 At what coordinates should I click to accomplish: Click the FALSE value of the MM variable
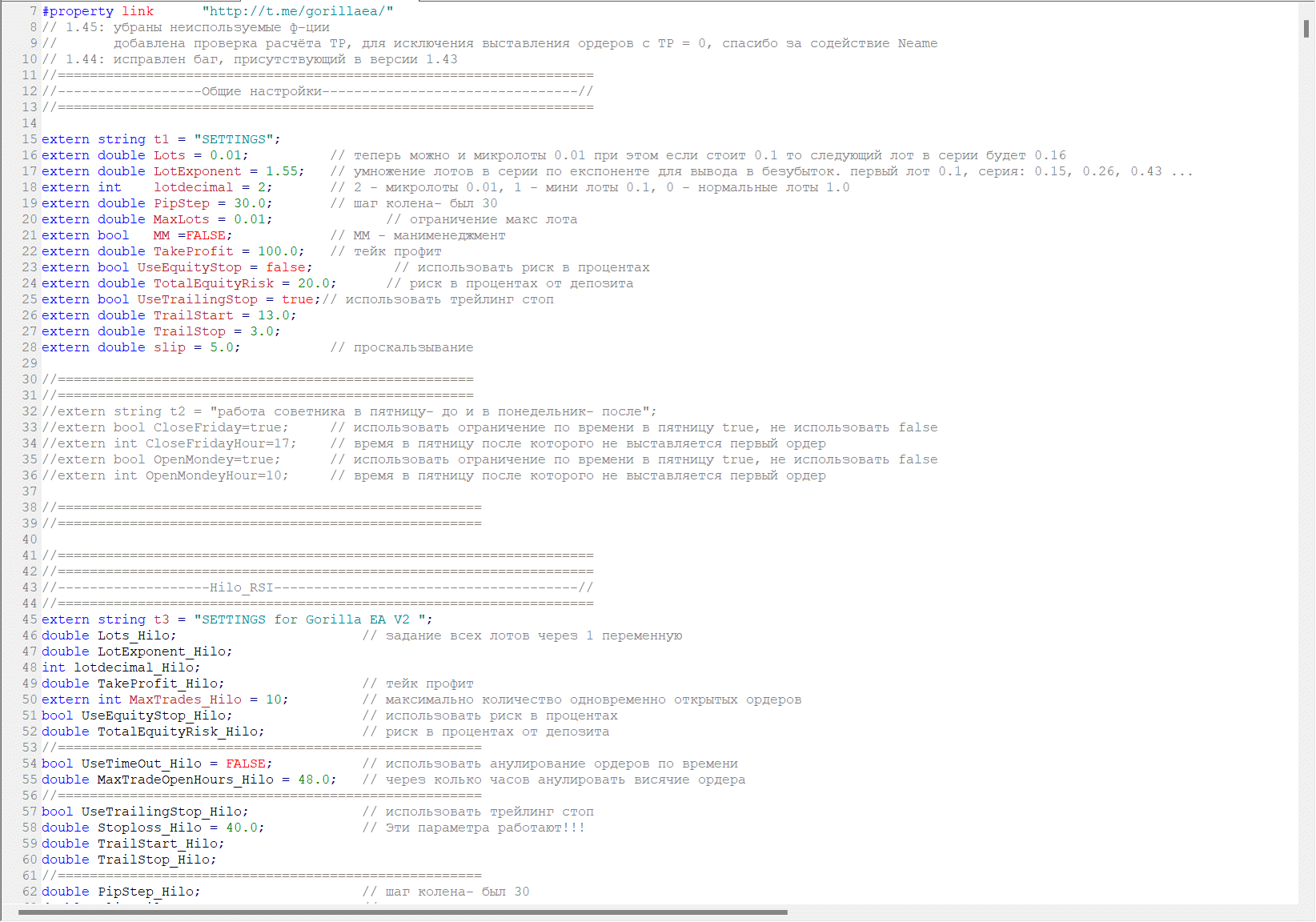point(205,235)
